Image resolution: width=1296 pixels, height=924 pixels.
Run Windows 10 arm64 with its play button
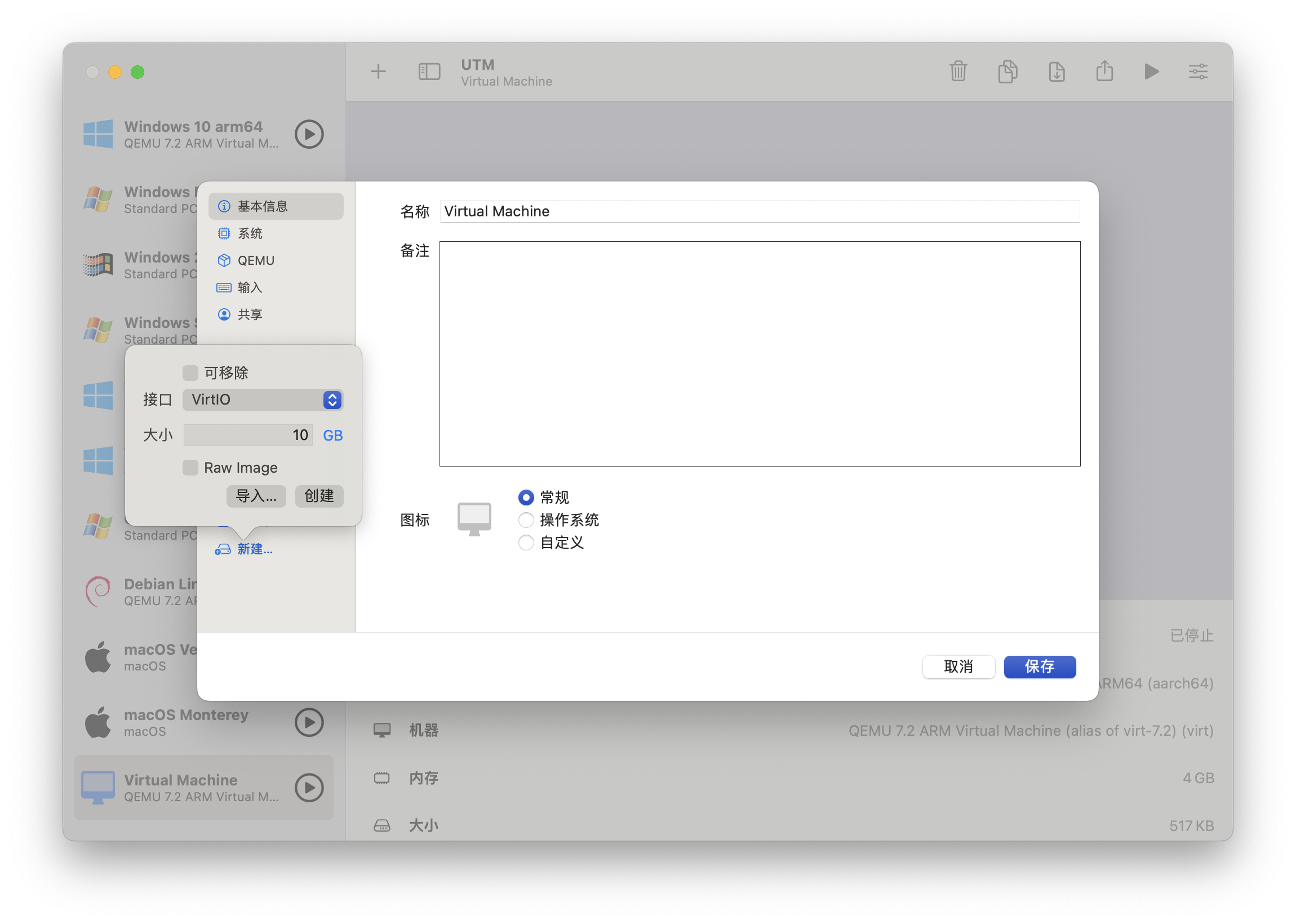[x=309, y=134]
